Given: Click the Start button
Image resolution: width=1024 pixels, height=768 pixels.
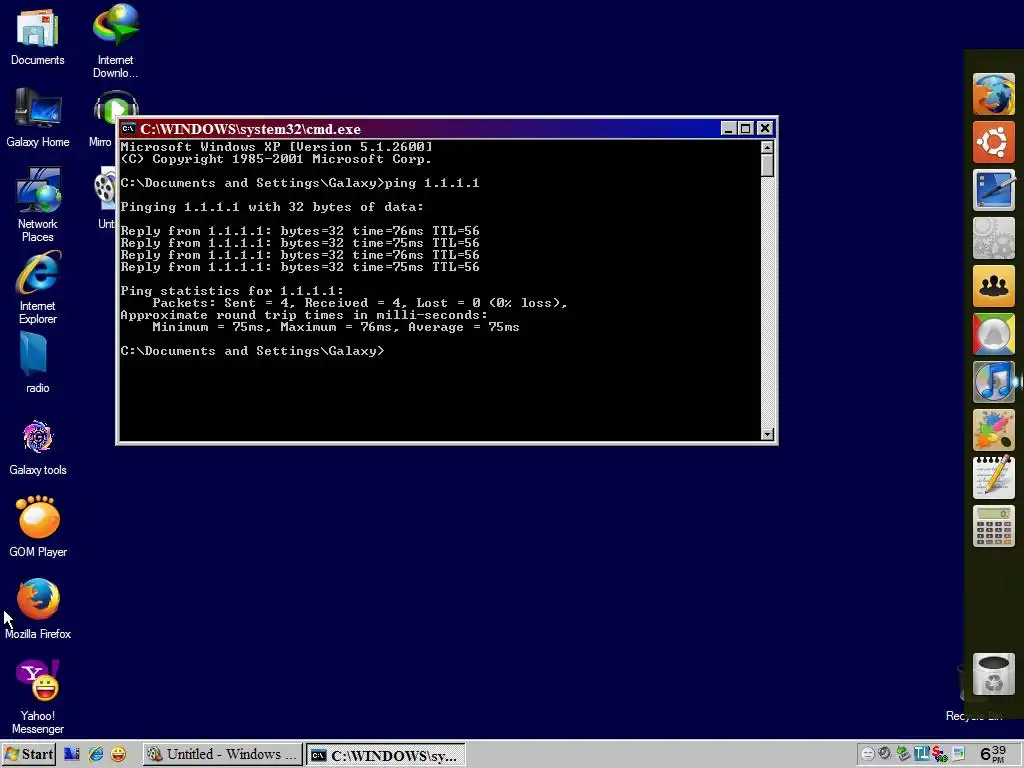Looking at the screenshot, I should (28, 754).
